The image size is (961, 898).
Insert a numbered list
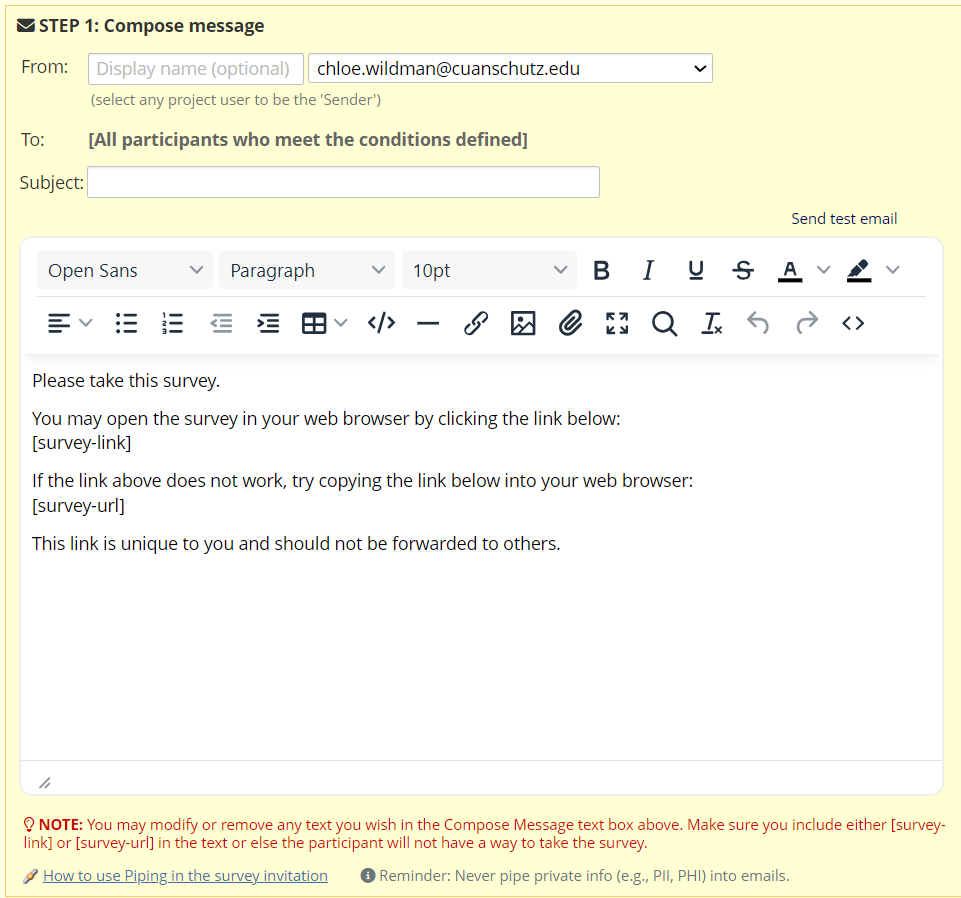[x=172, y=322]
